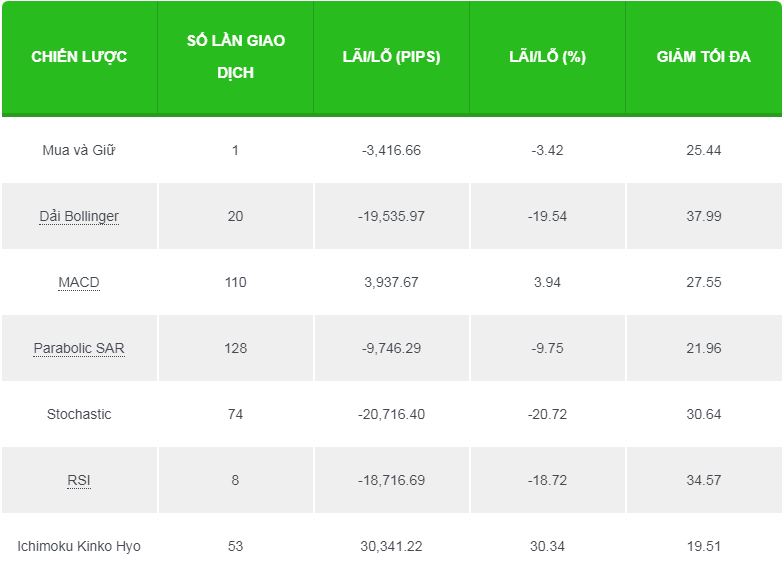Click the LÃI/LỖ (%) column header
The image size is (784, 578).
pos(547,57)
